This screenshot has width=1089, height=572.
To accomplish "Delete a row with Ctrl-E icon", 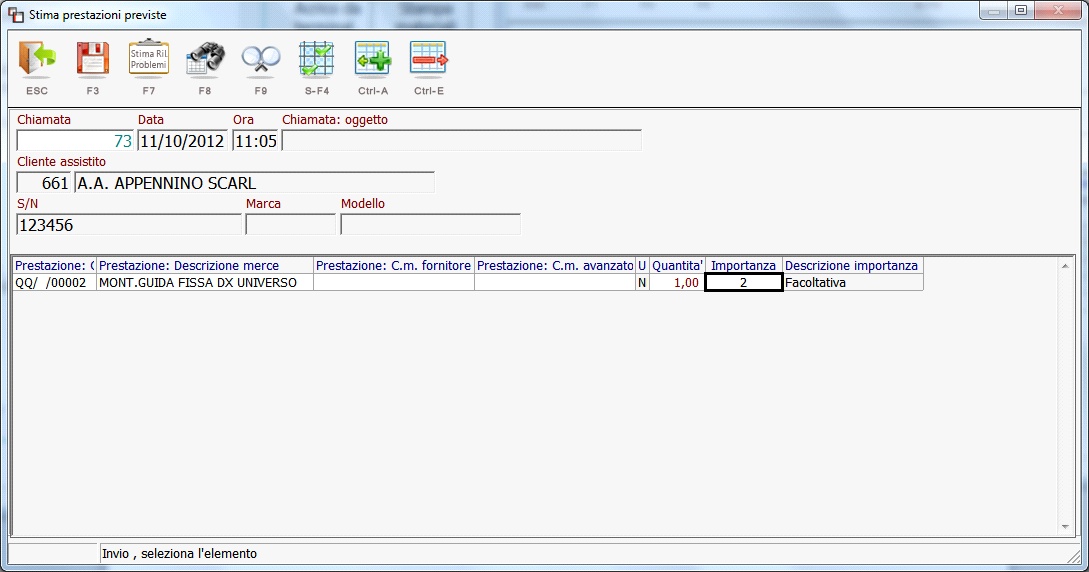I will click(x=429, y=59).
